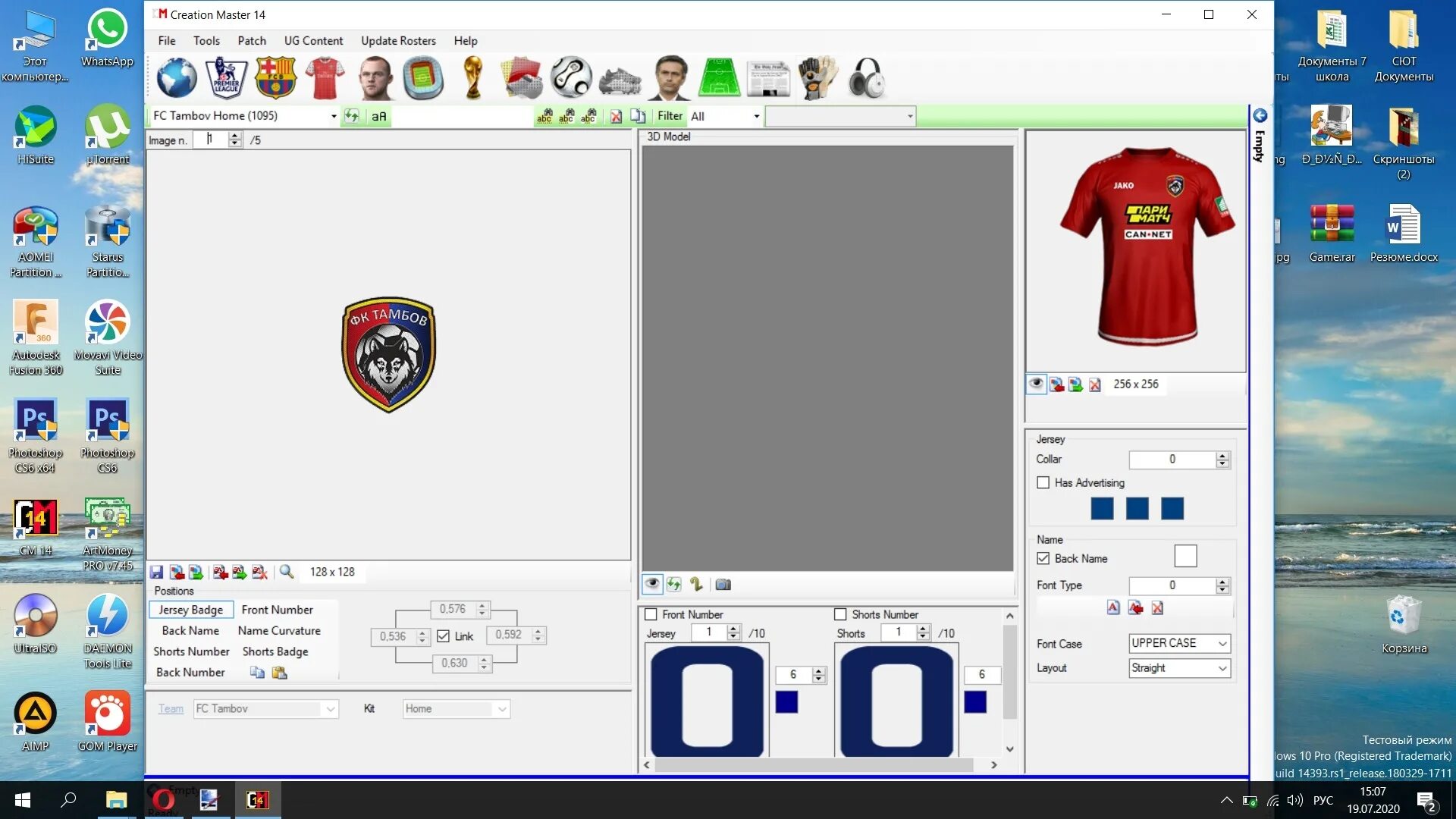The image size is (1456, 819).
Task: Click the first blue jersey color swatch
Action: tap(1102, 509)
